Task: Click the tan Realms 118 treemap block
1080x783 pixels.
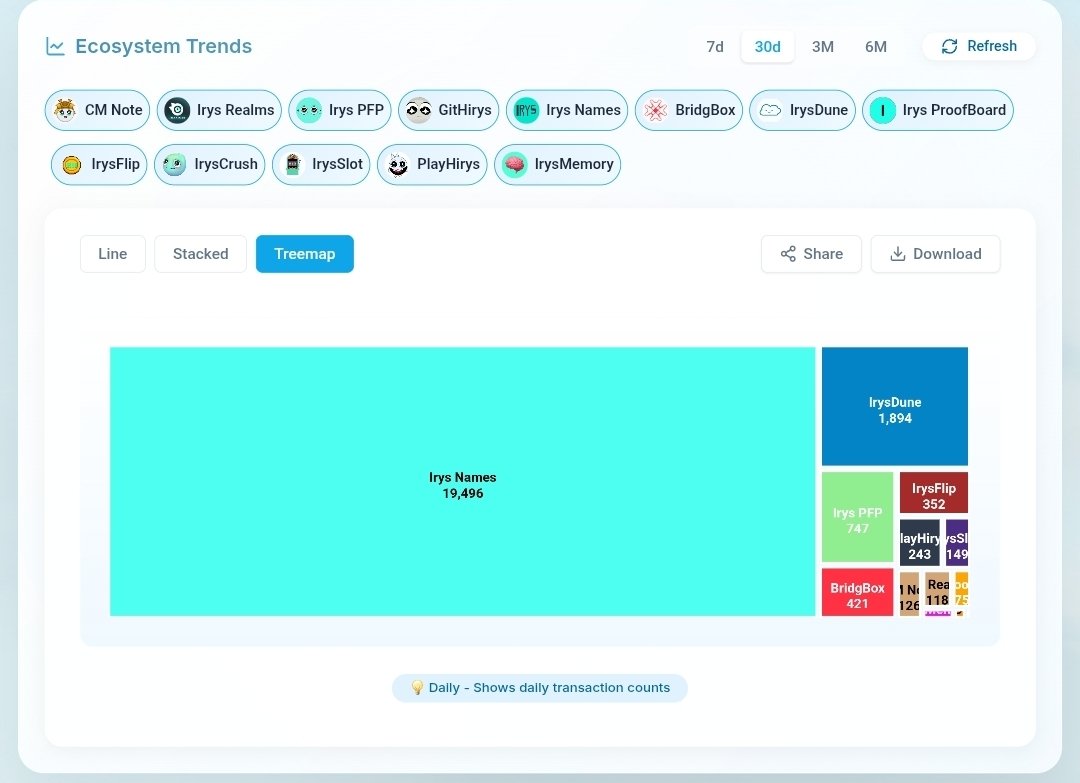Action: (937, 591)
